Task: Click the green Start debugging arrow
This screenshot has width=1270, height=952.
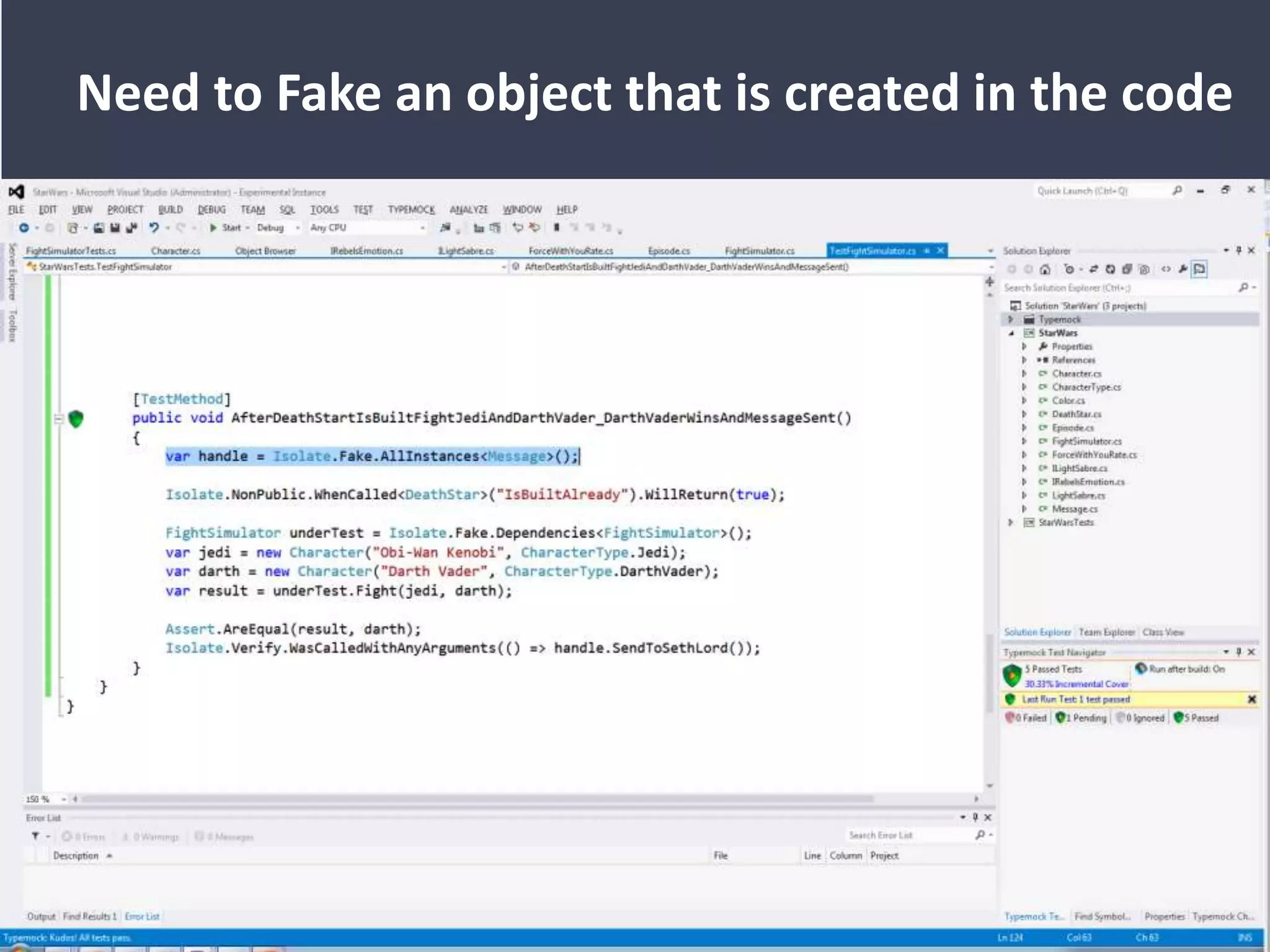Action: point(213,228)
